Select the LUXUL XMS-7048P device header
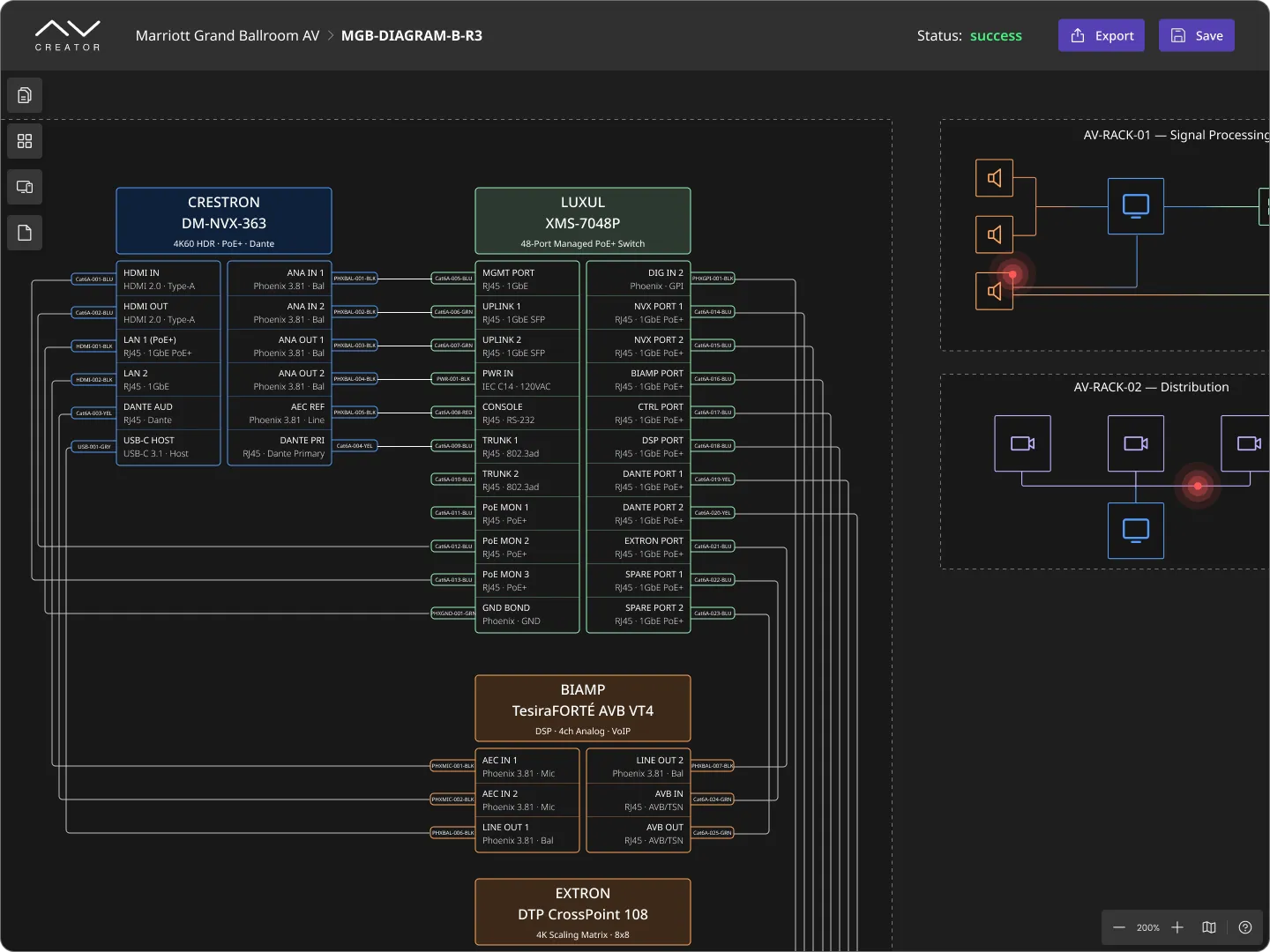Screen dimensions: 1270x952 pos(583,221)
